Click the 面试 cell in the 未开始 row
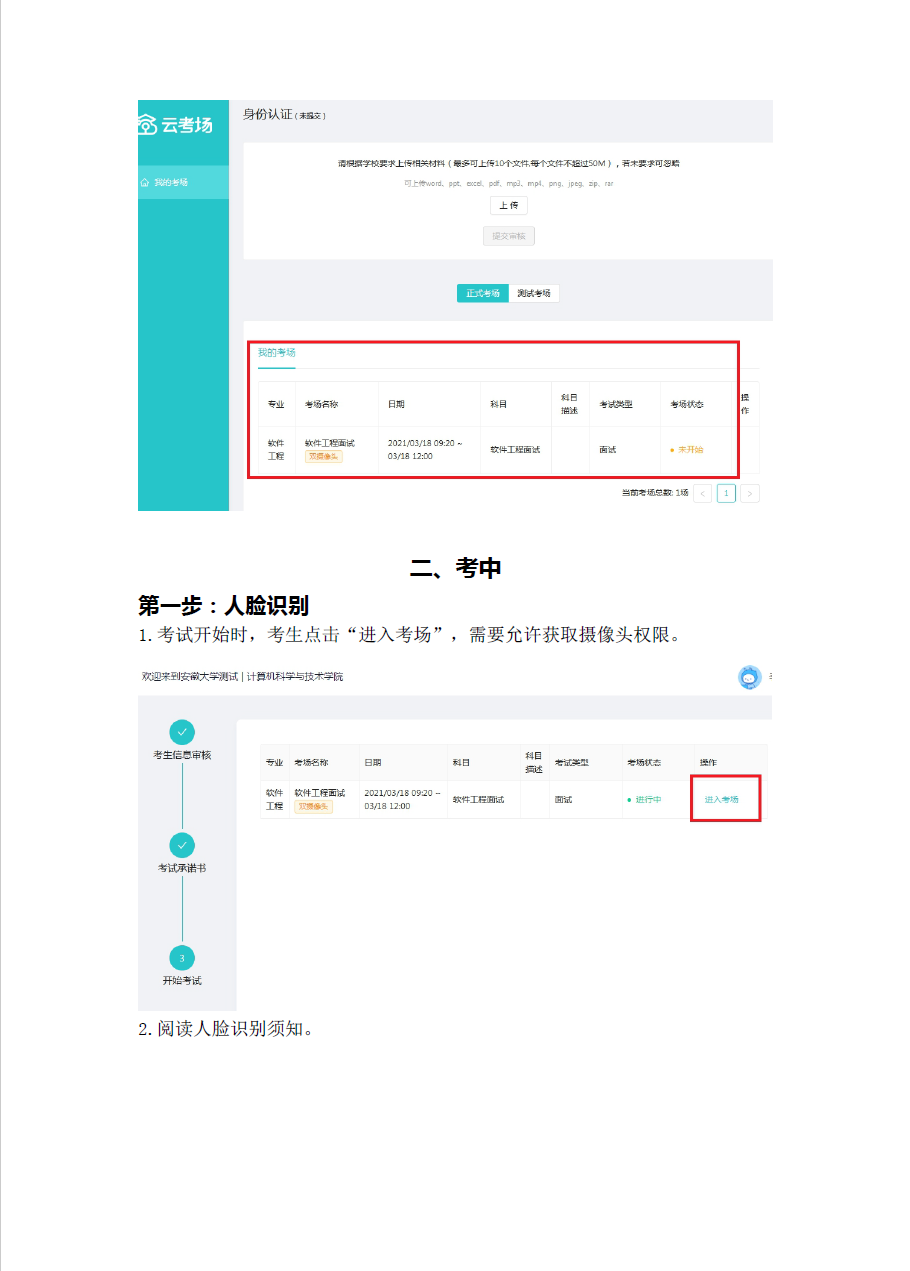The width and height of the screenshot is (910, 1271). [608, 450]
